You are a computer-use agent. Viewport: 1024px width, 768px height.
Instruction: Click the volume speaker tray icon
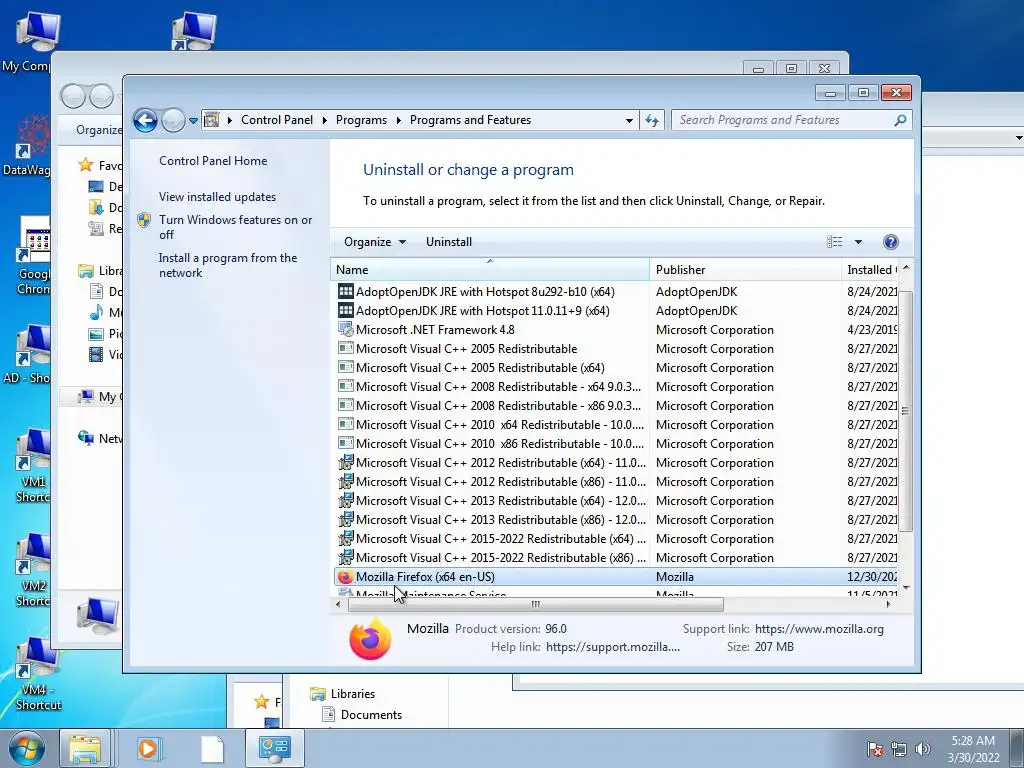click(x=922, y=750)
